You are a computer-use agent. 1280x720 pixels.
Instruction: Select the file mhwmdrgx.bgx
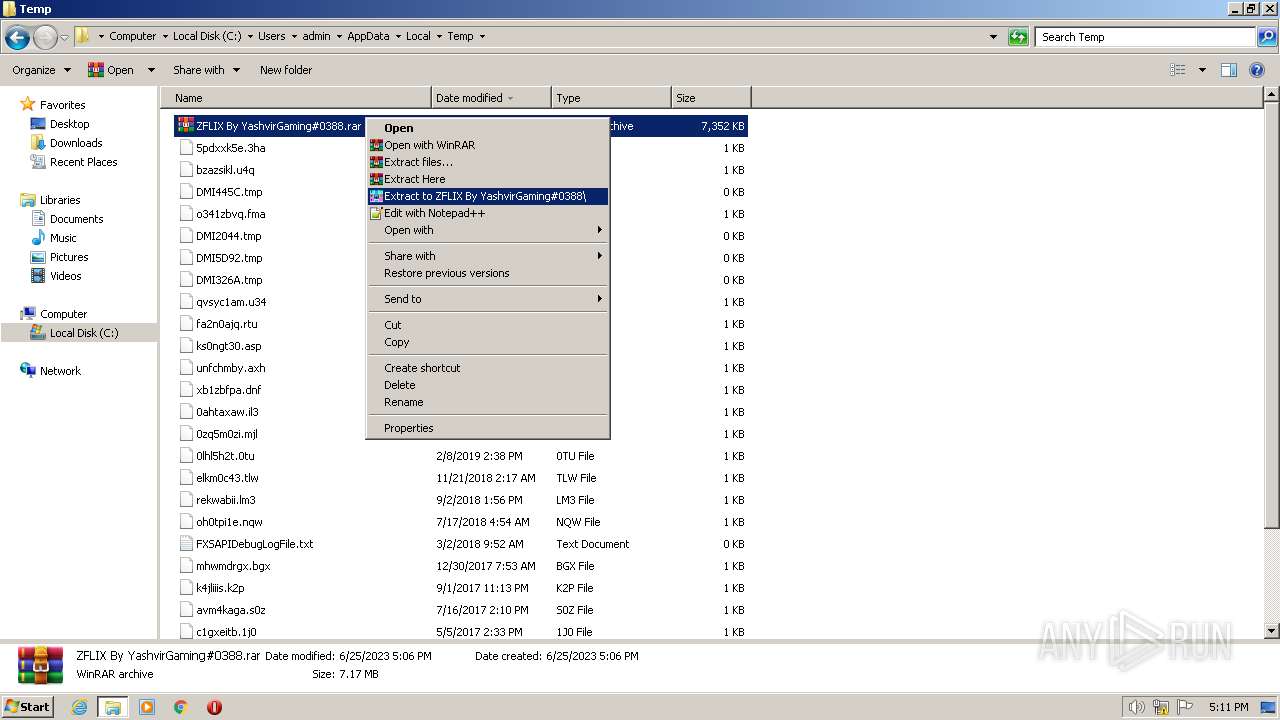[233, 566]
